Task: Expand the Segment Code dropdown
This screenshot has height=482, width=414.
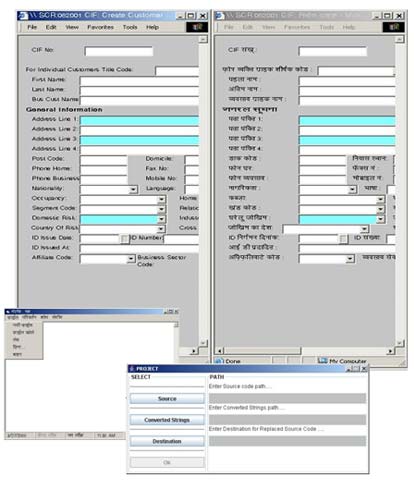Action: pyautogui.click(x=161, y=209)
